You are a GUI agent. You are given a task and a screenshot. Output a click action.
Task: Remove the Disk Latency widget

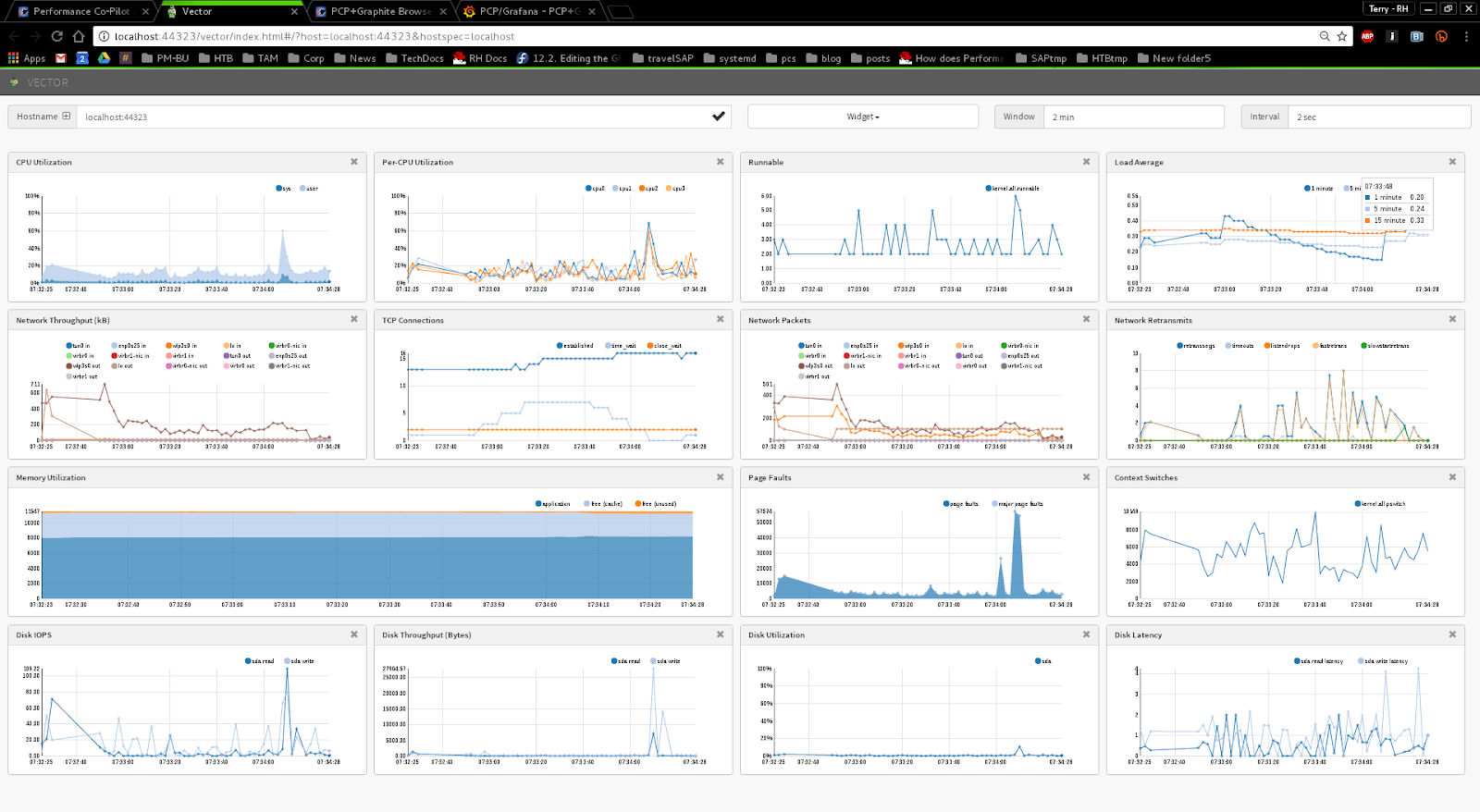[1453, 634]
